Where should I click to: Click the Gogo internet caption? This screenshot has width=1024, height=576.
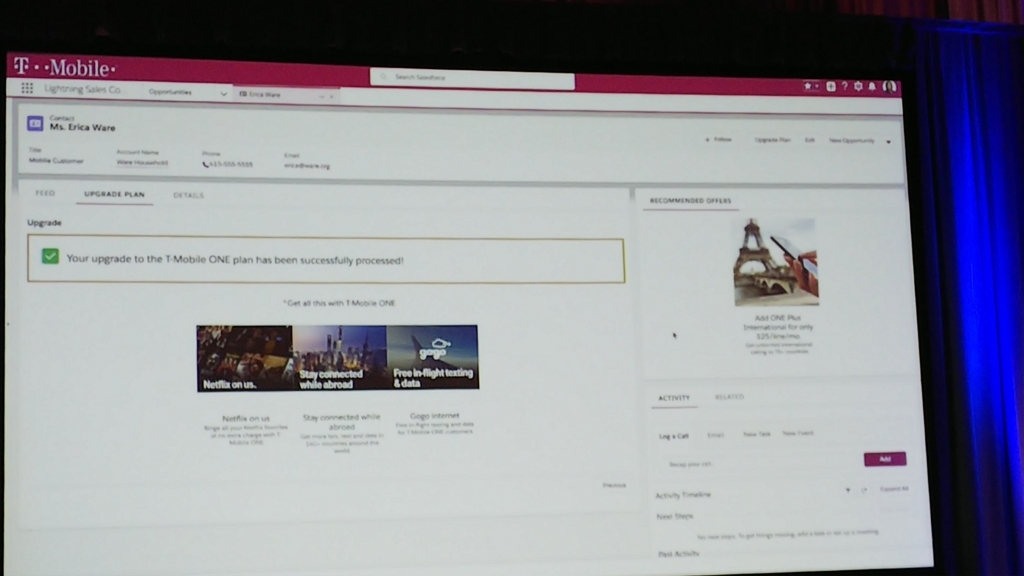coord(434,415)
